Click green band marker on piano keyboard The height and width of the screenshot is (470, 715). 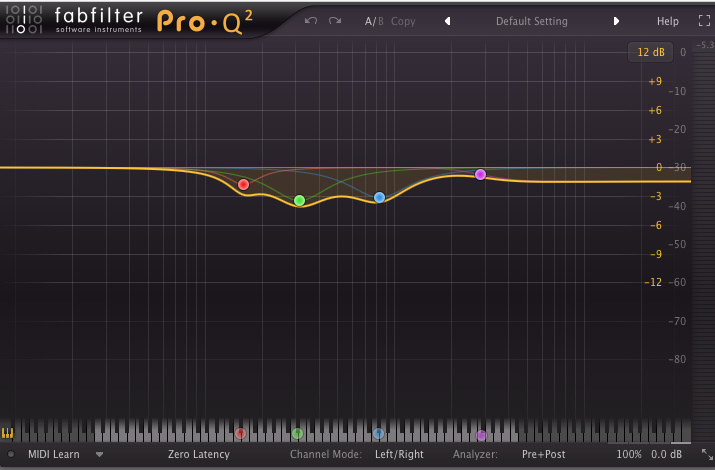pyautogui.click(x=297, y=433)
